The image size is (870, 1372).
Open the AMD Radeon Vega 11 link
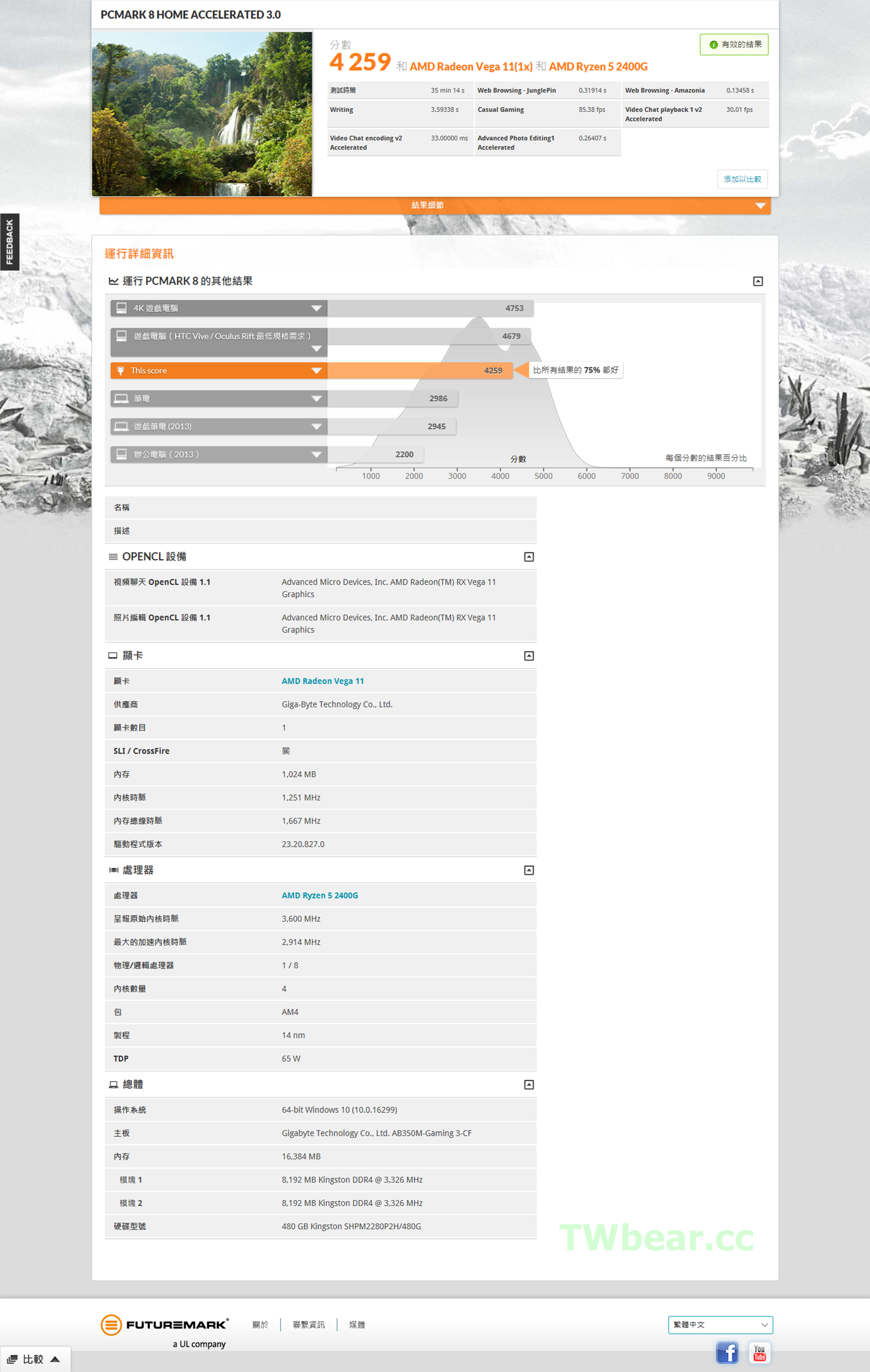[x=322, y=681]
